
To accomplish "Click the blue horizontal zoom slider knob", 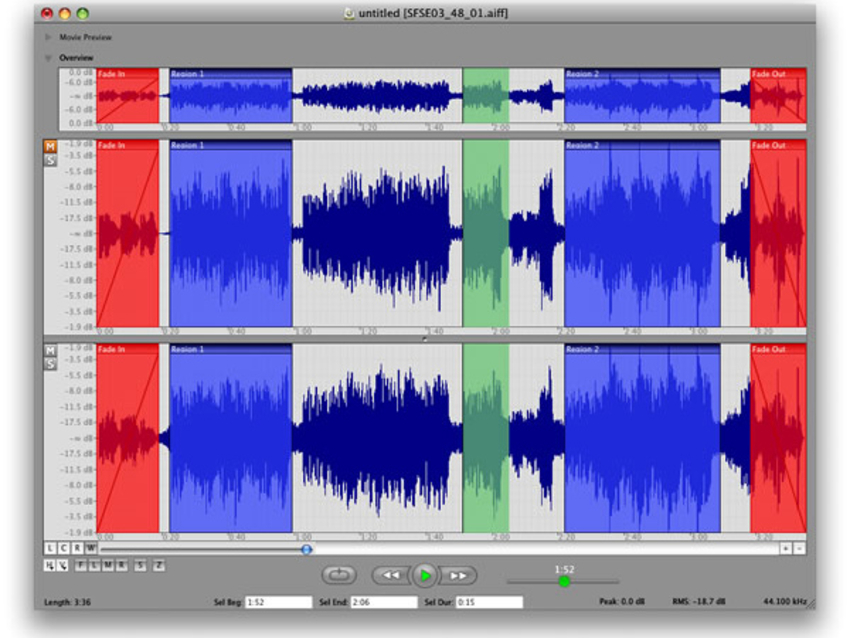I will 306,549.
